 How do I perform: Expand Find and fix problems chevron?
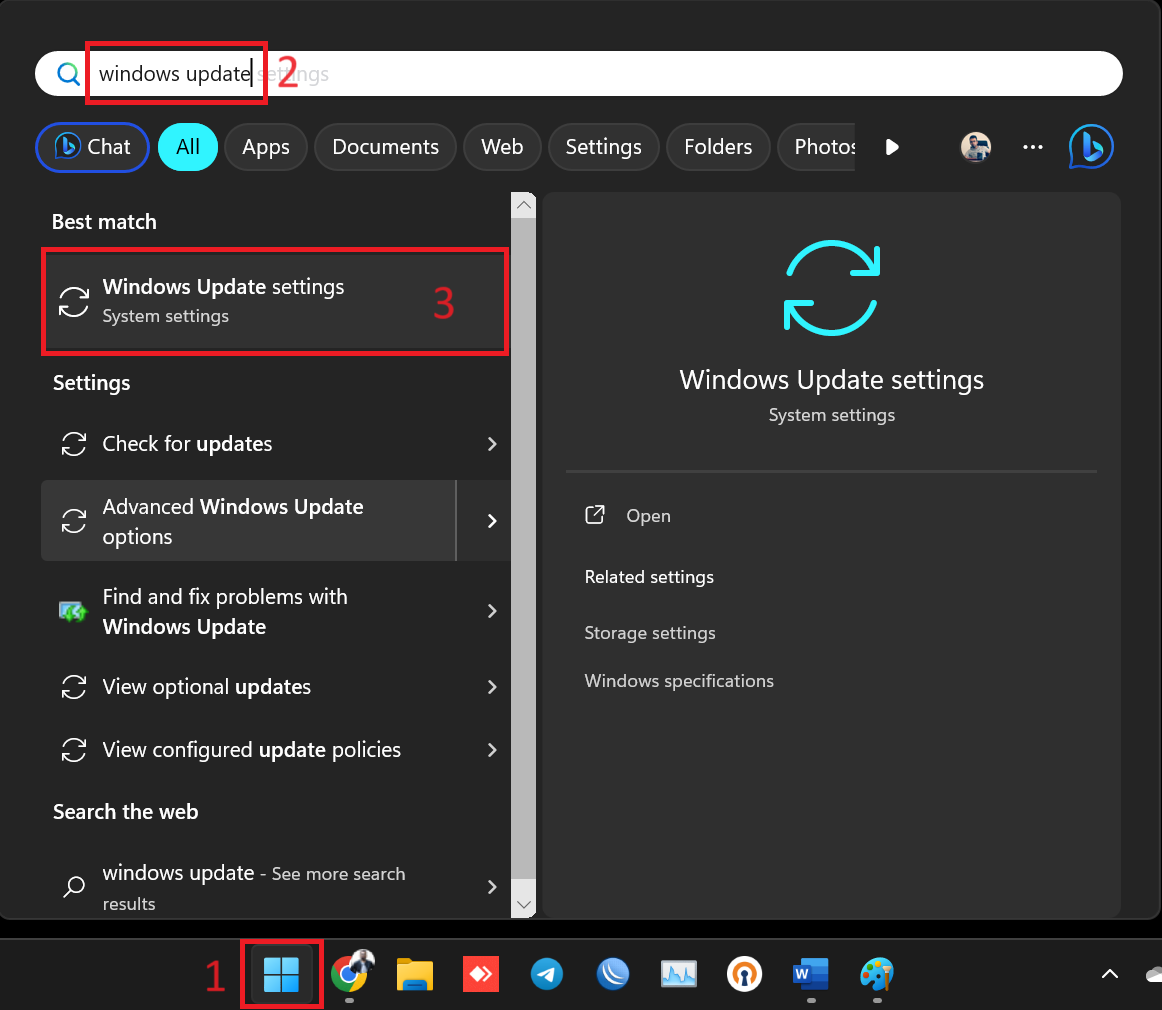492,611
